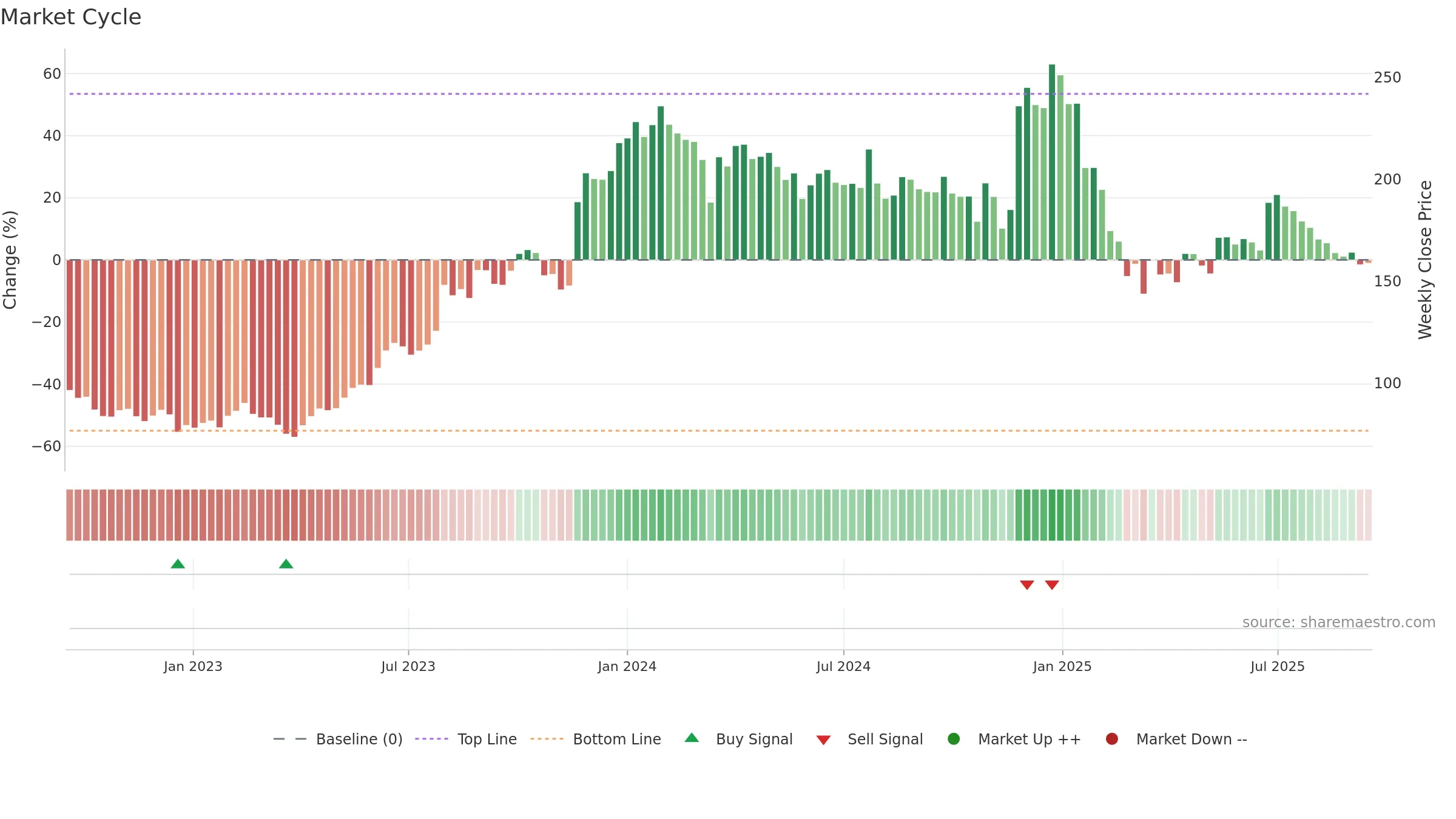The width and height of the screenshot is (1456, 819).
Task: Click the orange dotted Bottom Line in the chart
Action: [x=719, y=431]
